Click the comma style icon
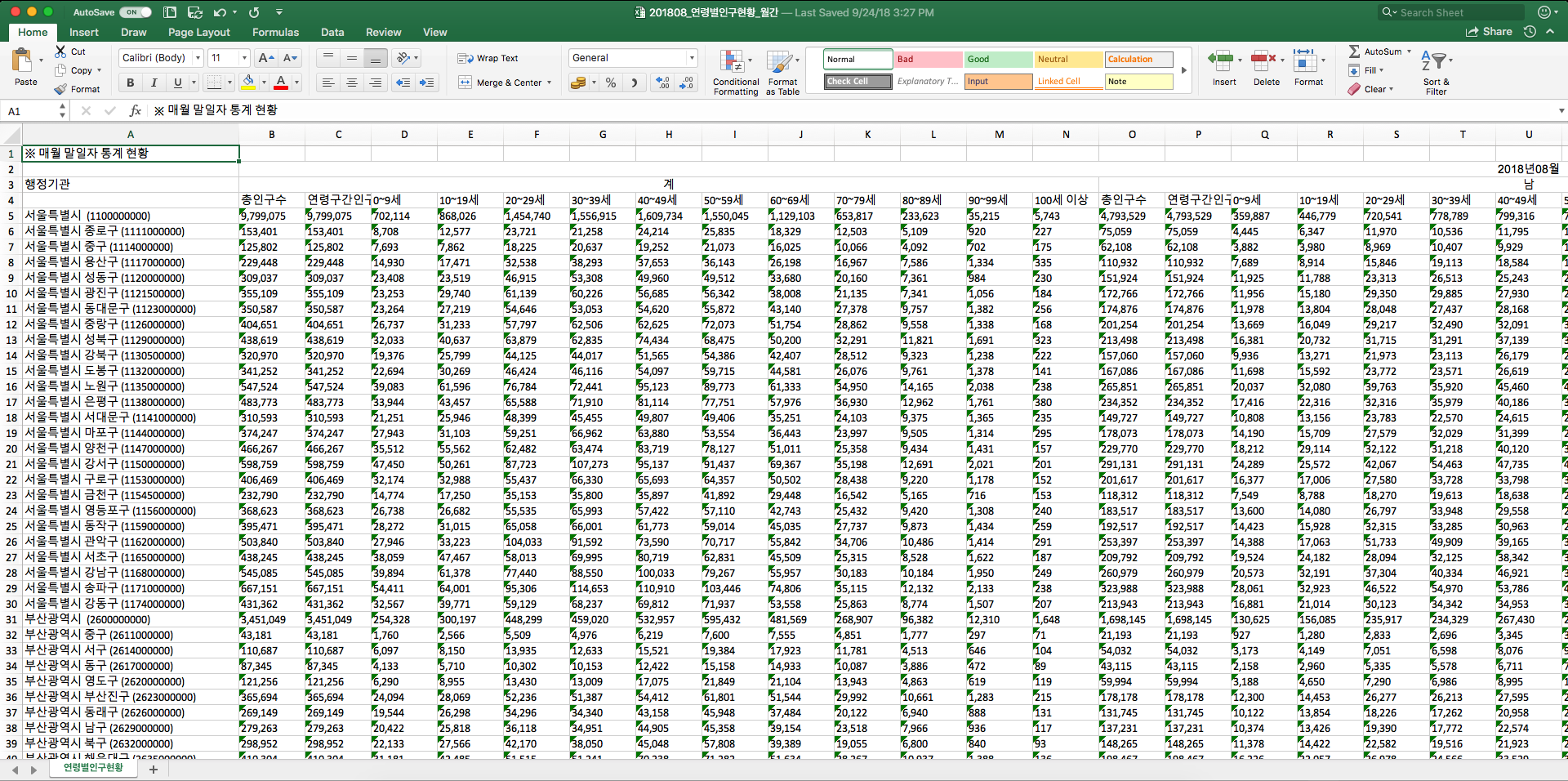This screenshot has width=1568, height=781. click(635, 83)
